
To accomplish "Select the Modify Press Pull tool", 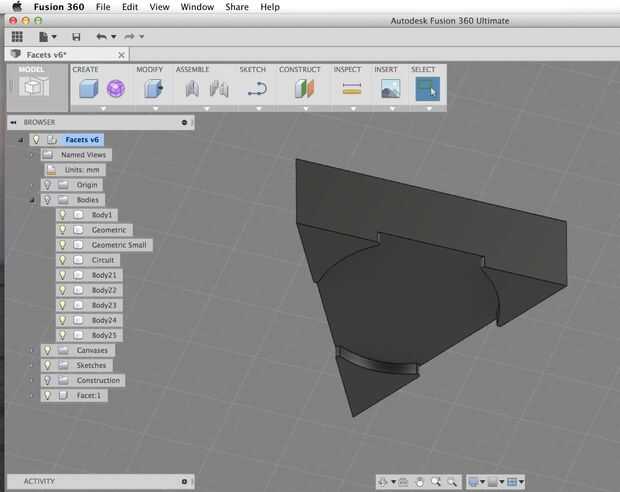I will pos(154,88).
